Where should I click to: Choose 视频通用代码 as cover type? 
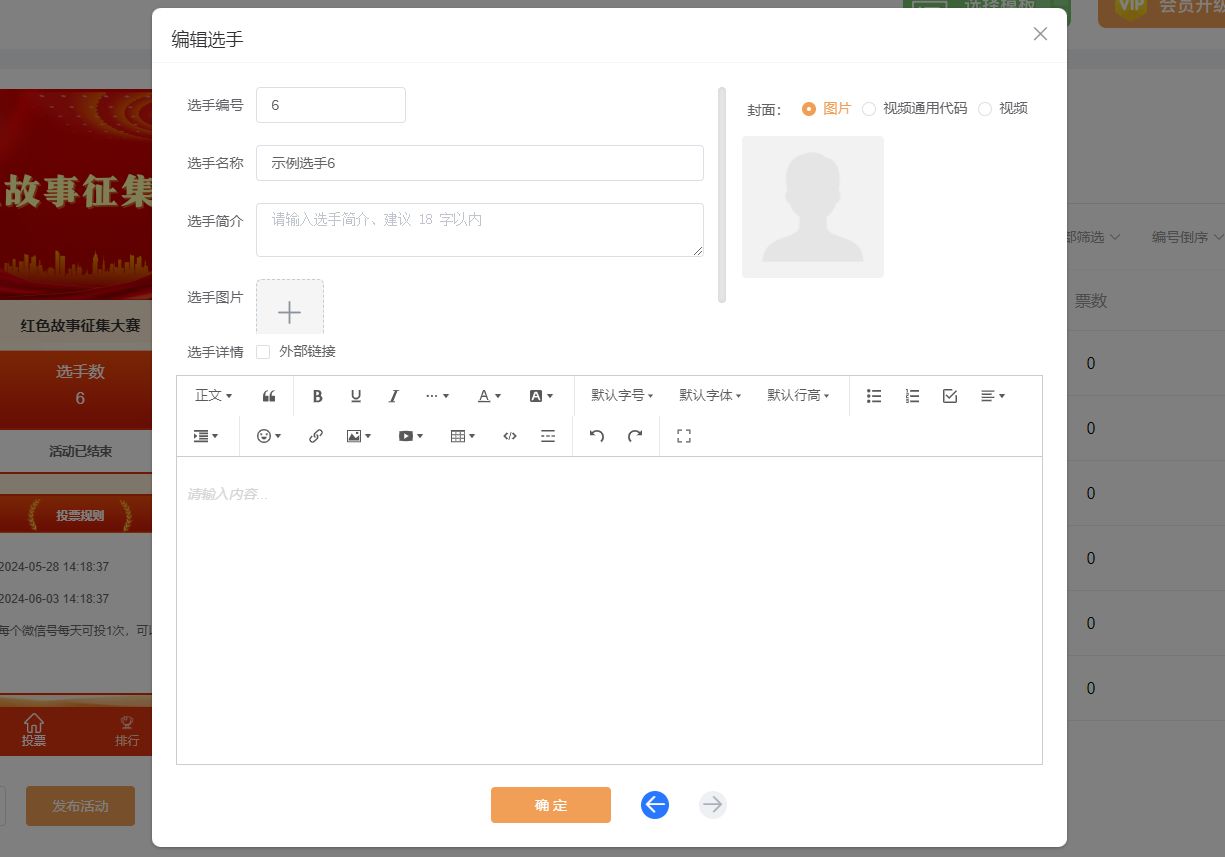pyautogui.click(x=869, y=109)
